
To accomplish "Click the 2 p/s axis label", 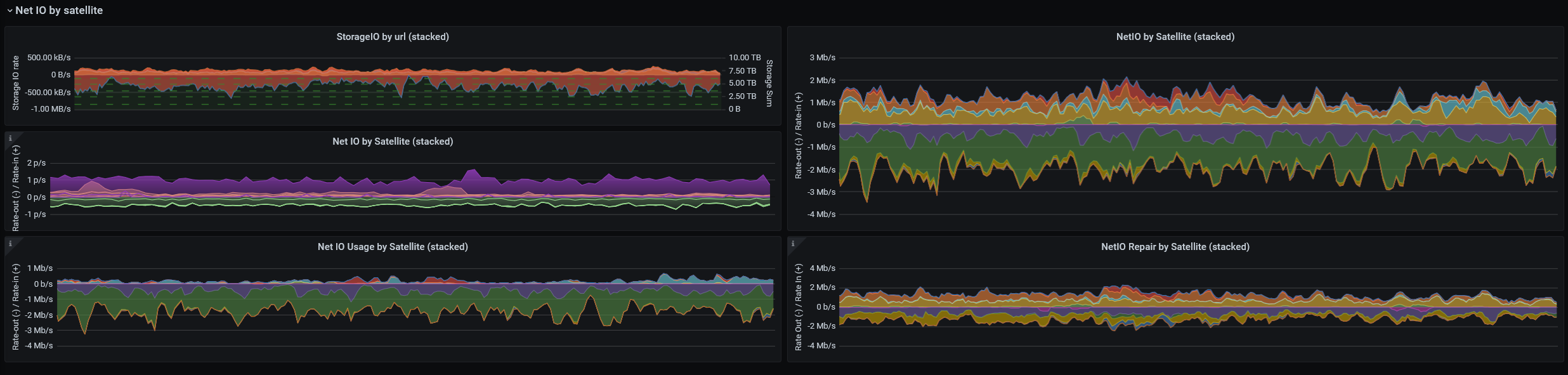I will point(36,163).
